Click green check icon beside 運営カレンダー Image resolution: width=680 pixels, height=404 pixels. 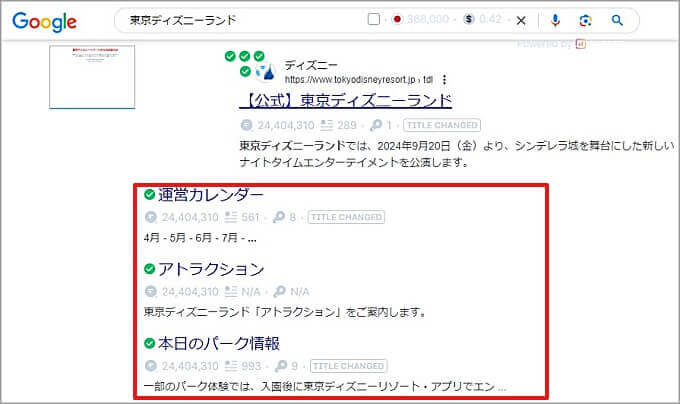[x=150, y=195]
